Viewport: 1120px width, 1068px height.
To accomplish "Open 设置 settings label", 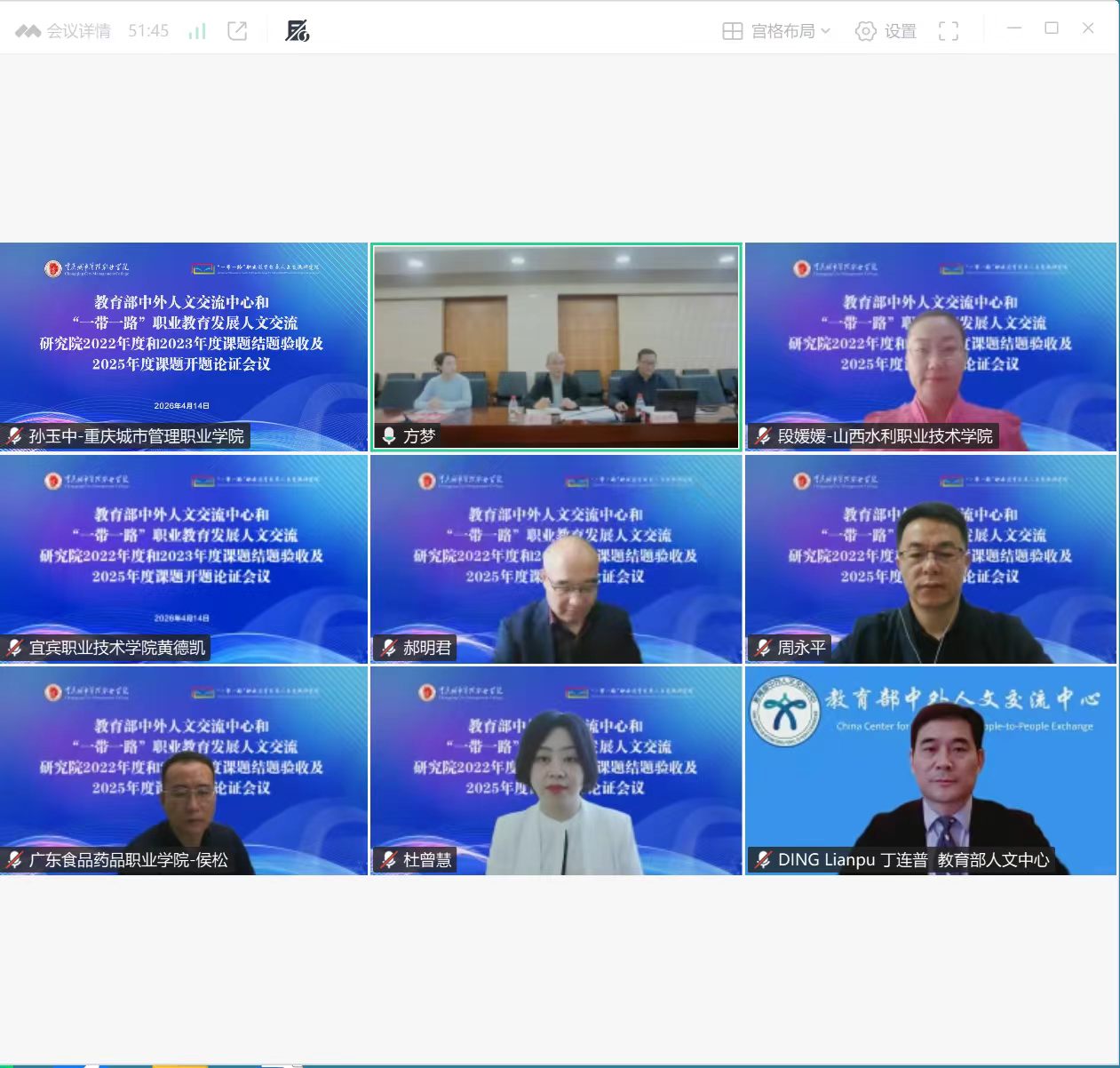I will [900, 31].
